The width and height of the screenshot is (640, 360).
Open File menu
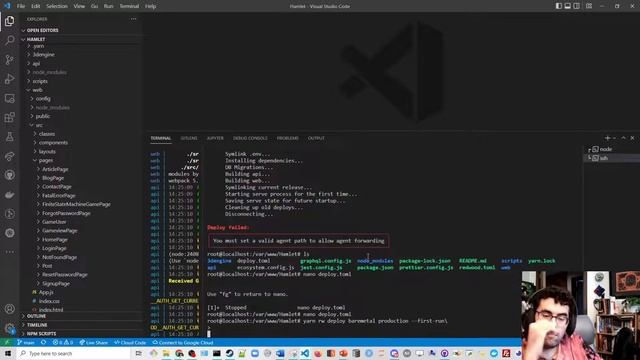pyautogui.click(x=21, y=6)
